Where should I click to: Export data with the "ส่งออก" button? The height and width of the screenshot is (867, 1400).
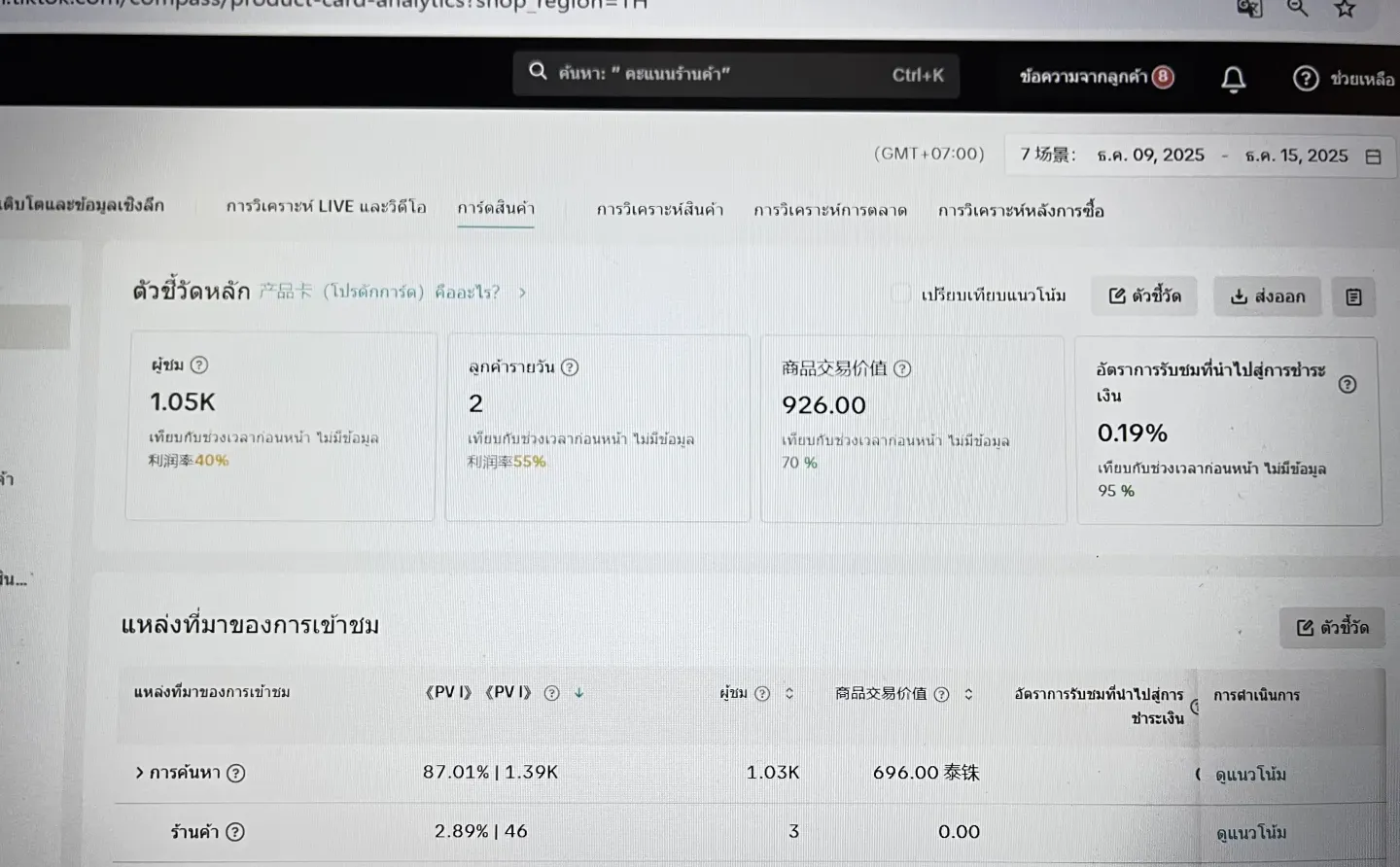click(1267, 296)
